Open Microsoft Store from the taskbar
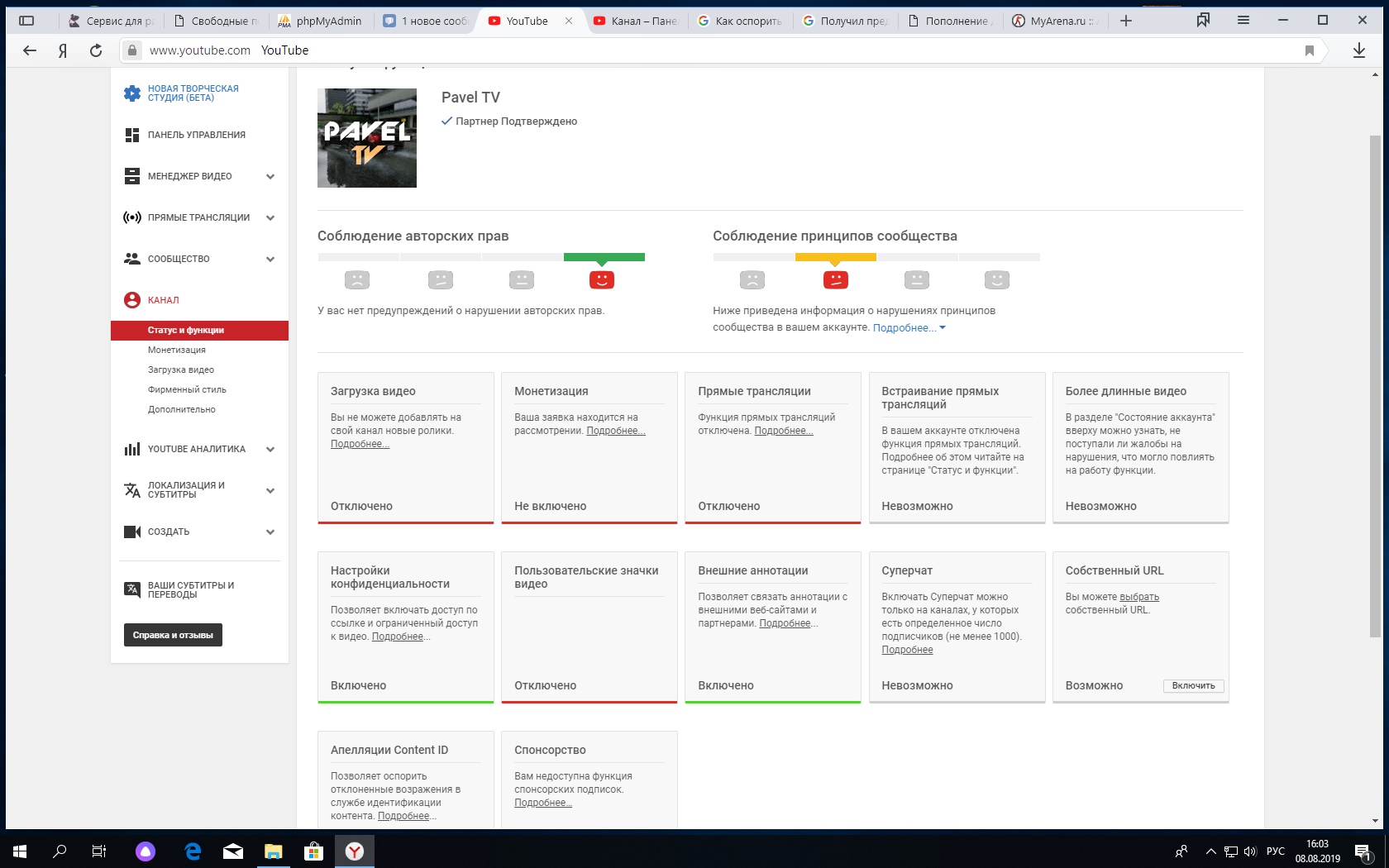 313,851
